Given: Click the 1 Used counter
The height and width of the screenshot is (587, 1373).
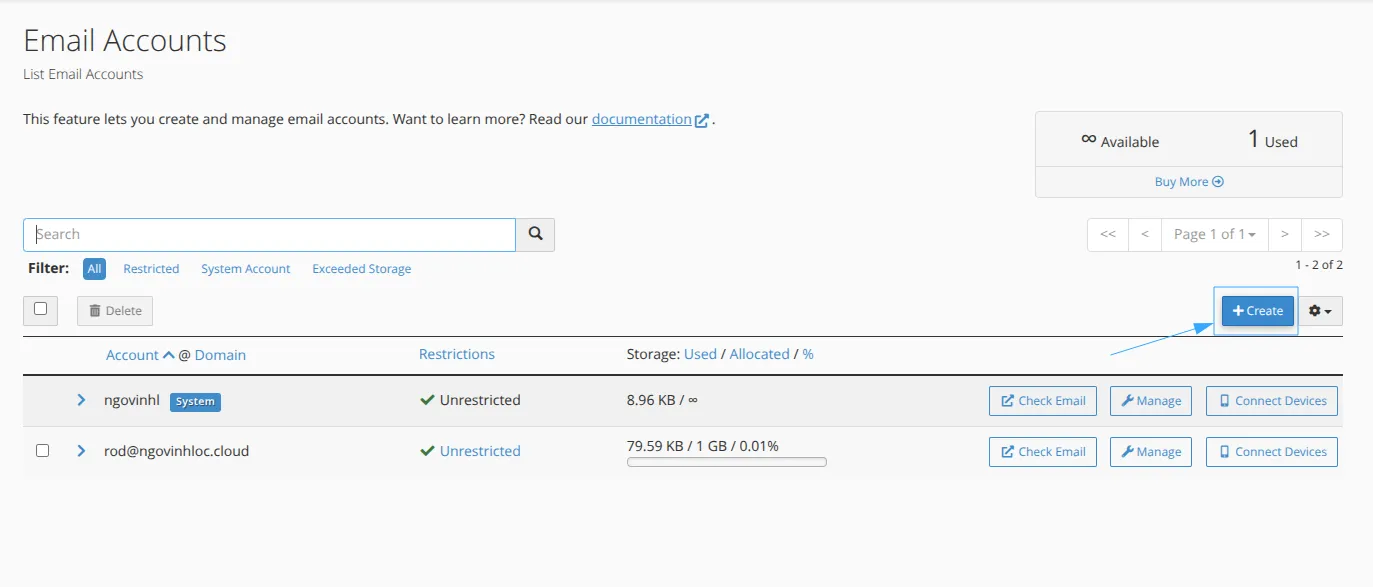Looking at the screenshot, I should 1272,140.
